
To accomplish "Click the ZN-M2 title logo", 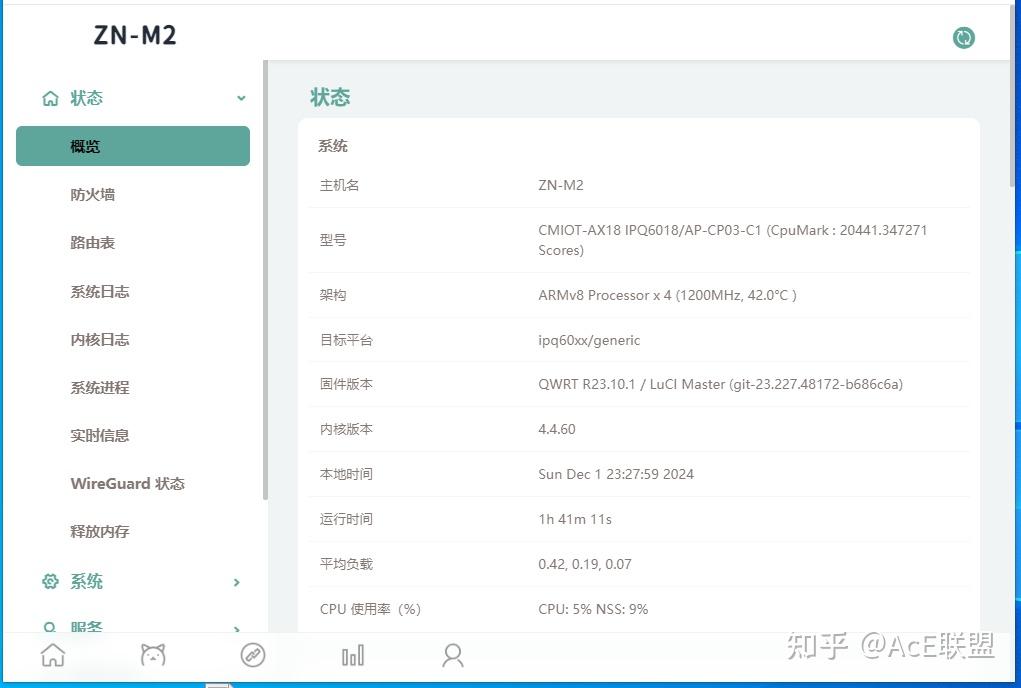I will (x=135, y=35).
